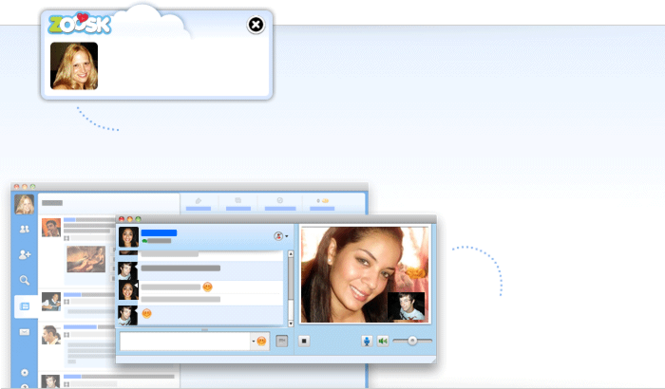
Task: Click the smiley in last chat message
Action: (x=147, y=313)
